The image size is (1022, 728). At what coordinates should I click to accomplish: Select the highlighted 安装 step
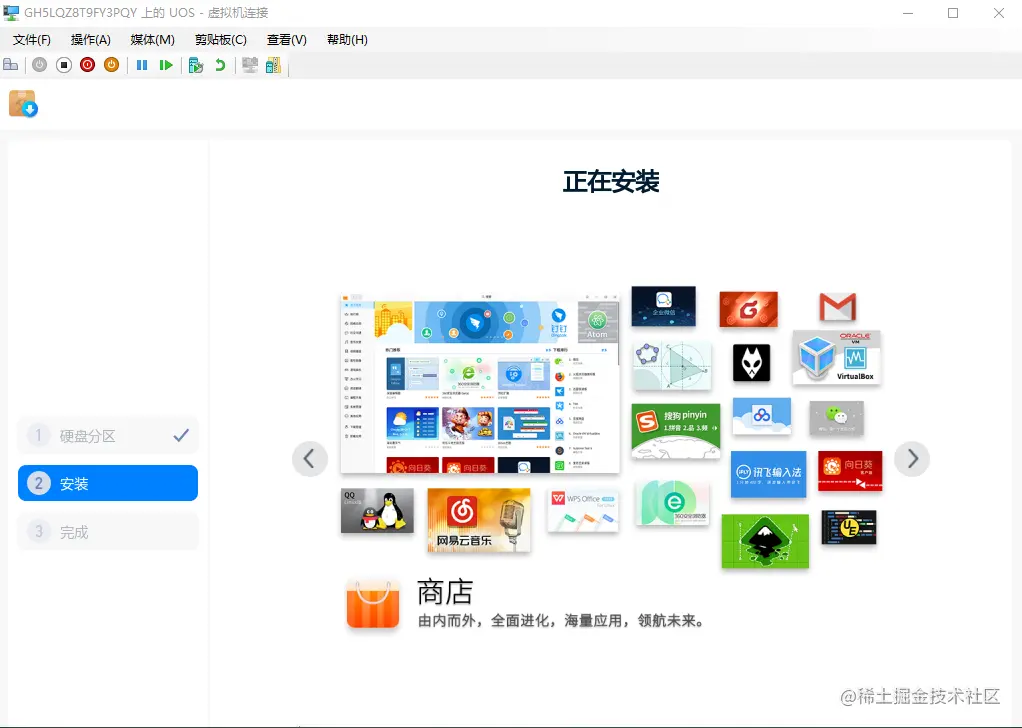(x=108, y=483)
